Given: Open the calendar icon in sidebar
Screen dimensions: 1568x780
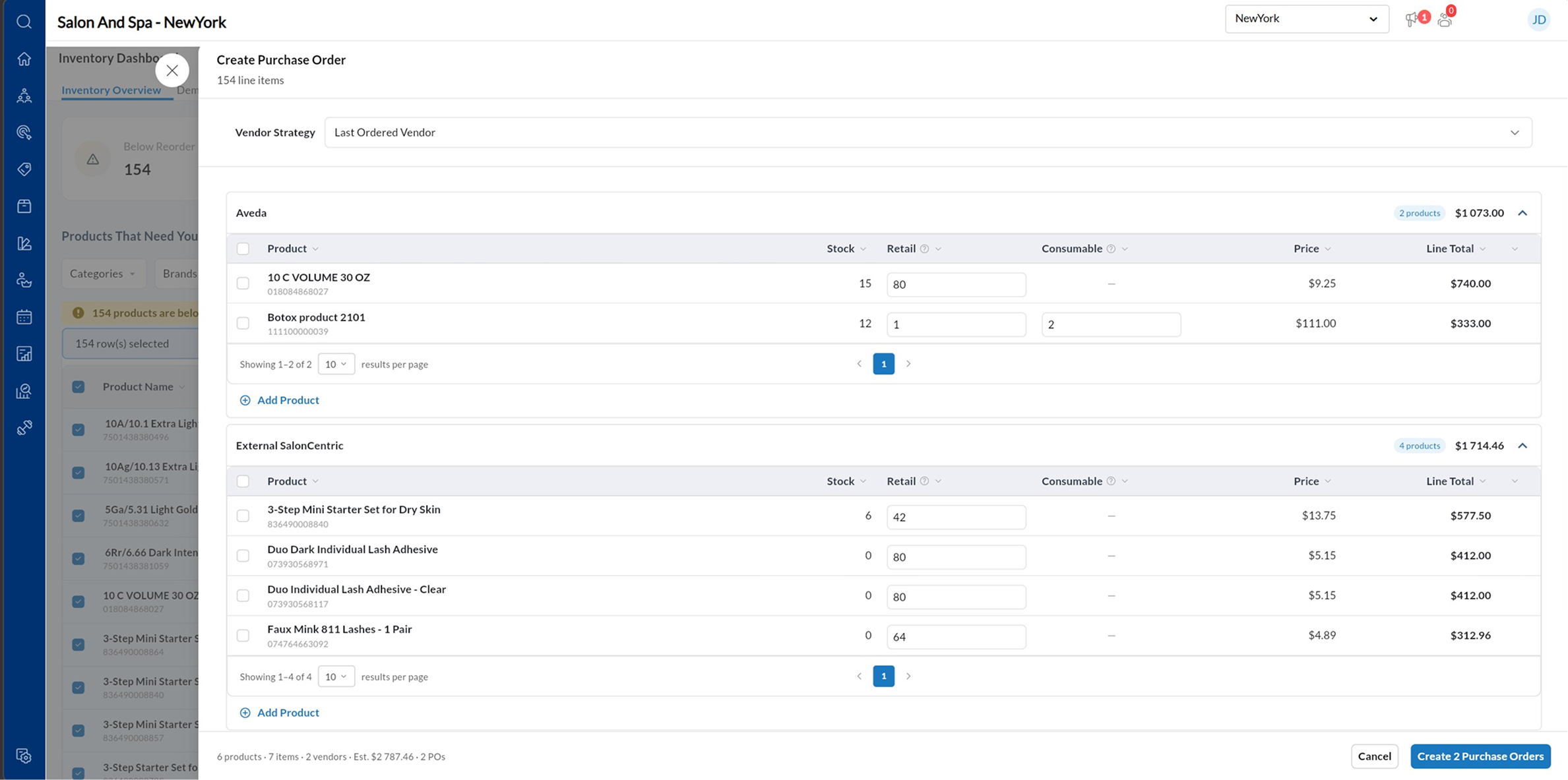Looking at the screenshot, I should [x=24, y=317].
